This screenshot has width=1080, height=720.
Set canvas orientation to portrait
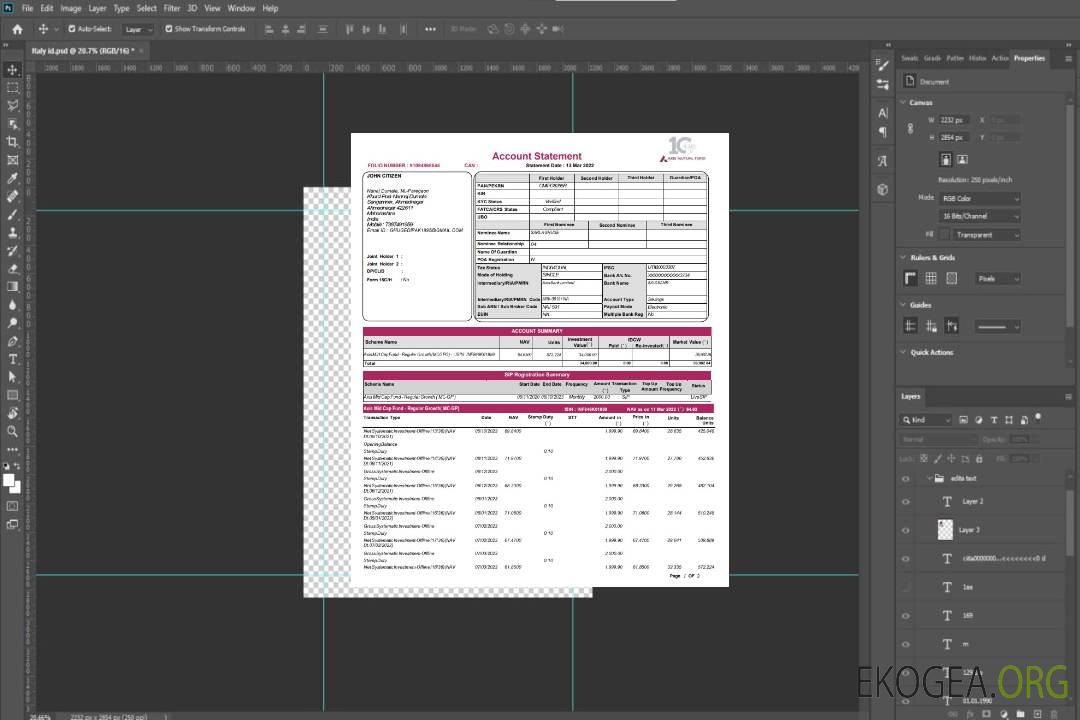(946, 160)
